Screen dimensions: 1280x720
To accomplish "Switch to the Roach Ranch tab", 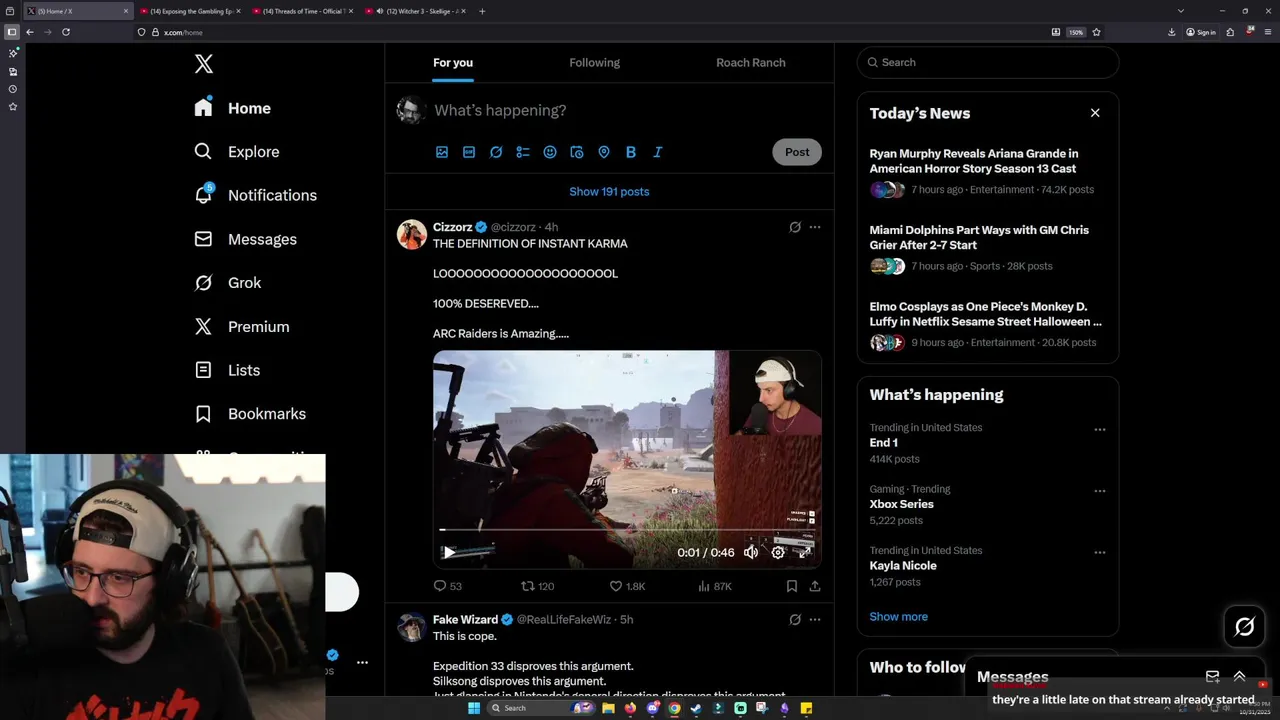I will pos(751,62).
